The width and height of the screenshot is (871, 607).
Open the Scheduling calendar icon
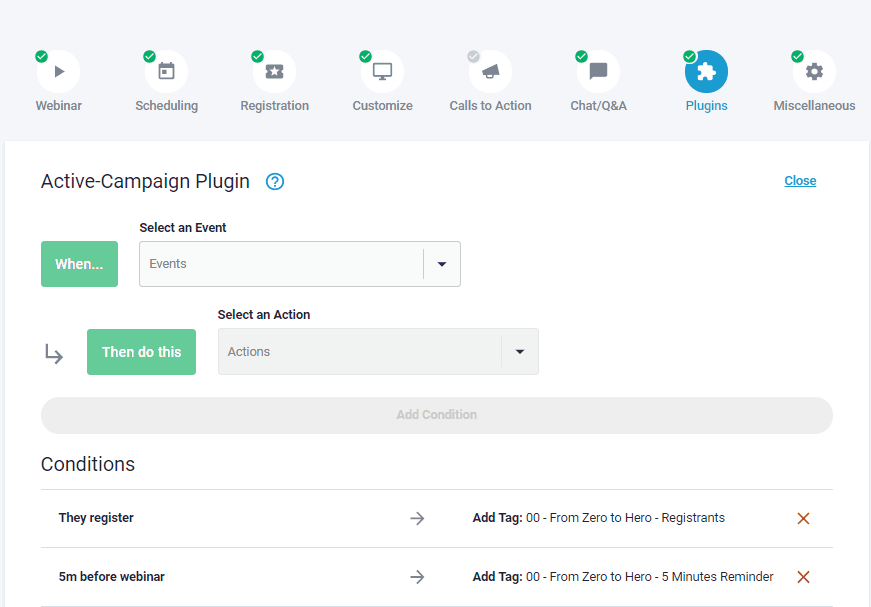[167, 72]
